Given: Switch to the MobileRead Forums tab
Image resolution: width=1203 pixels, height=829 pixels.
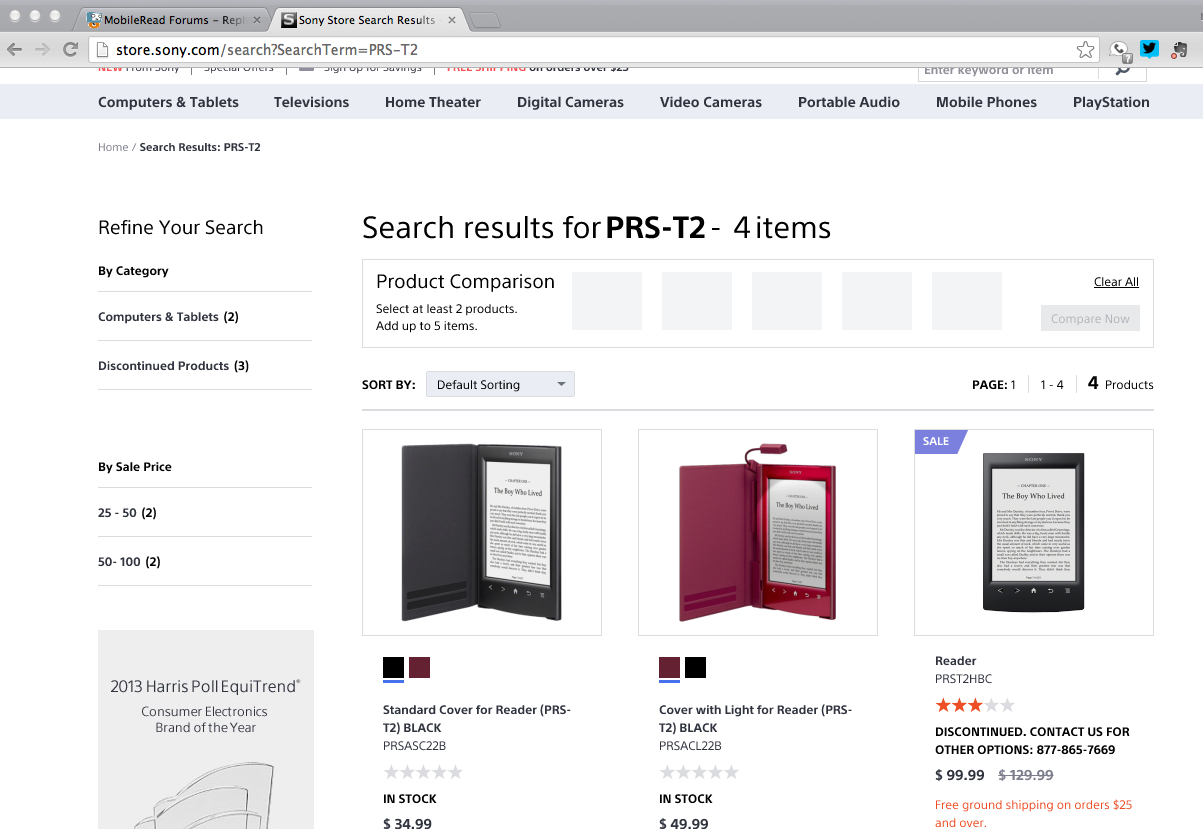Looking at the screenshot, I should (x=170, y=20).
